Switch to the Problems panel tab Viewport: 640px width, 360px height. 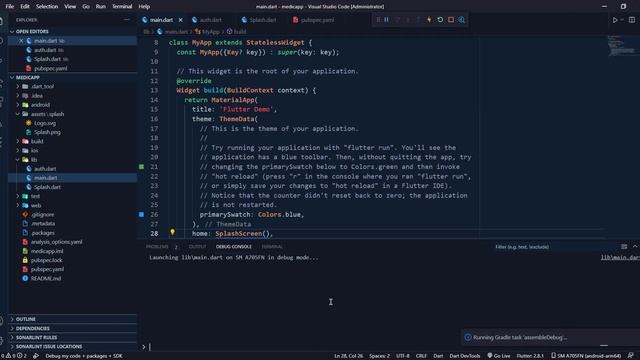tap(157, 247)
